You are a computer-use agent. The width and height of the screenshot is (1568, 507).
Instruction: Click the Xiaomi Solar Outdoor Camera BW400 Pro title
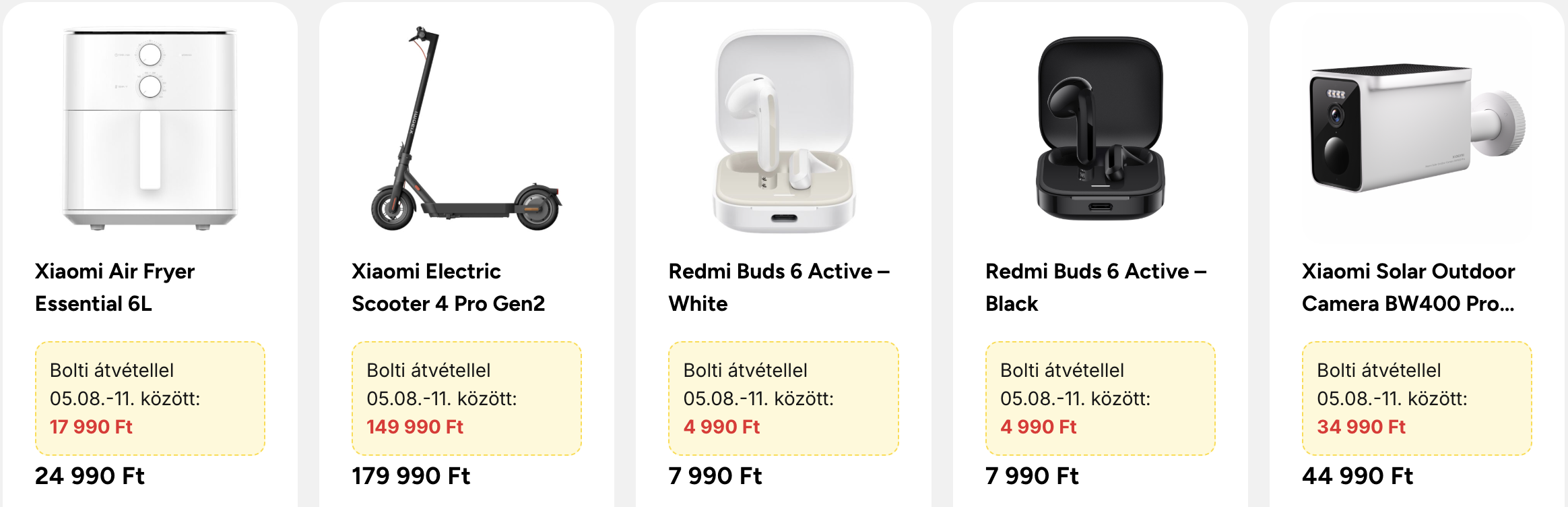1408,287
